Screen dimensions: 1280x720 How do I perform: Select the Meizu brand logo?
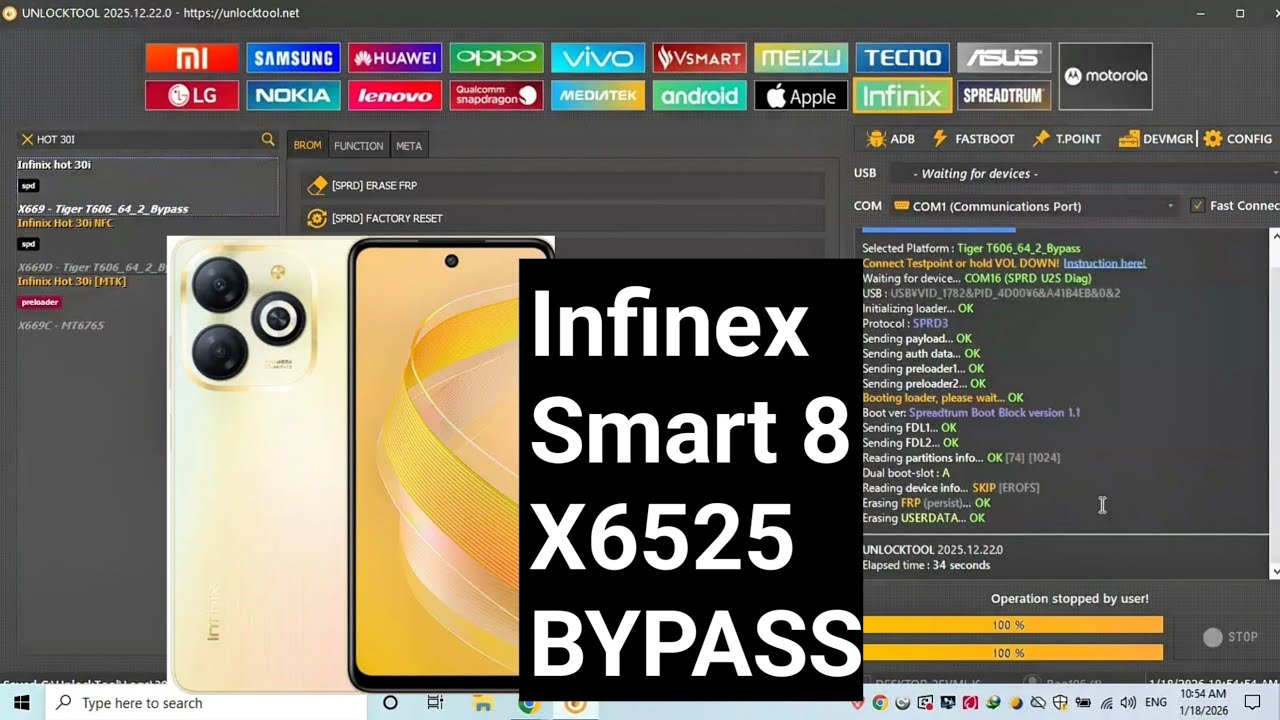point(801,58)
